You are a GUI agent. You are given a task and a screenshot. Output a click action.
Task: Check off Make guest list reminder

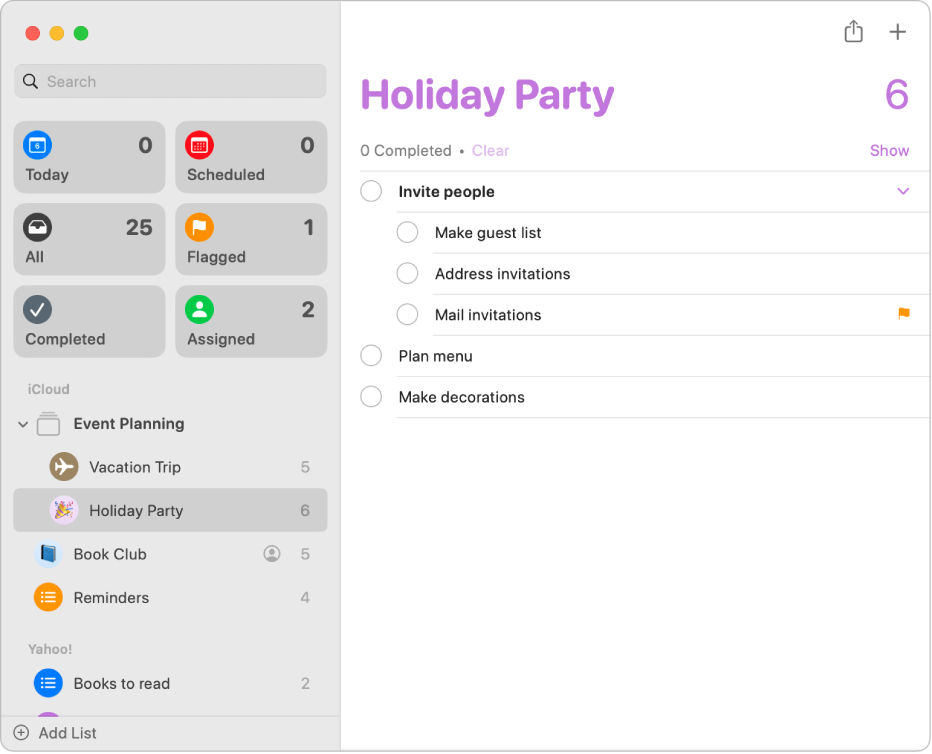(407, 232)
